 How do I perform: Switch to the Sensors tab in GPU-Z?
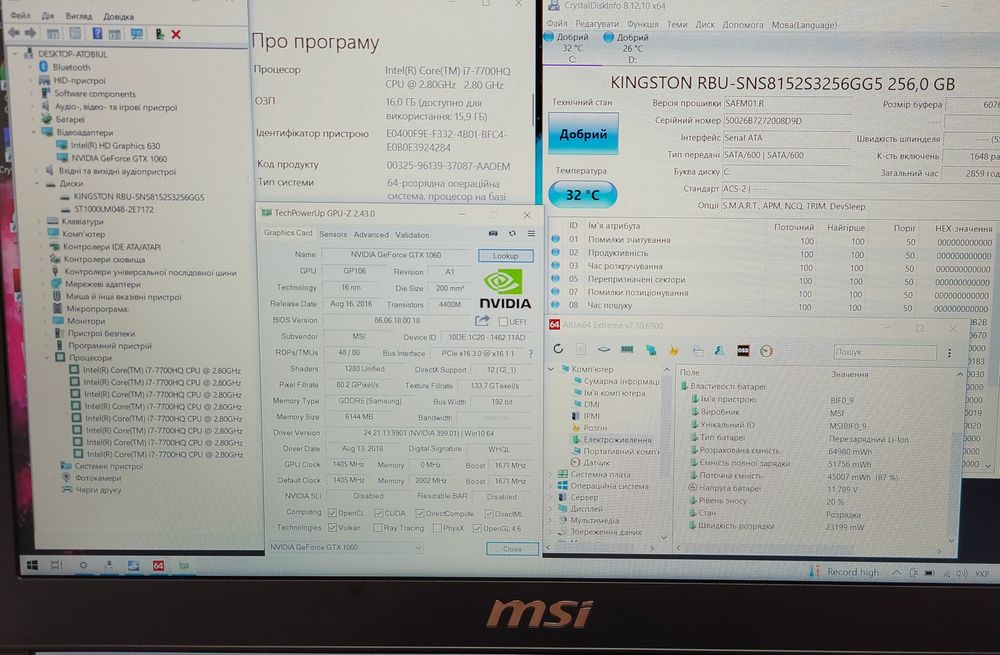[333, 234]
